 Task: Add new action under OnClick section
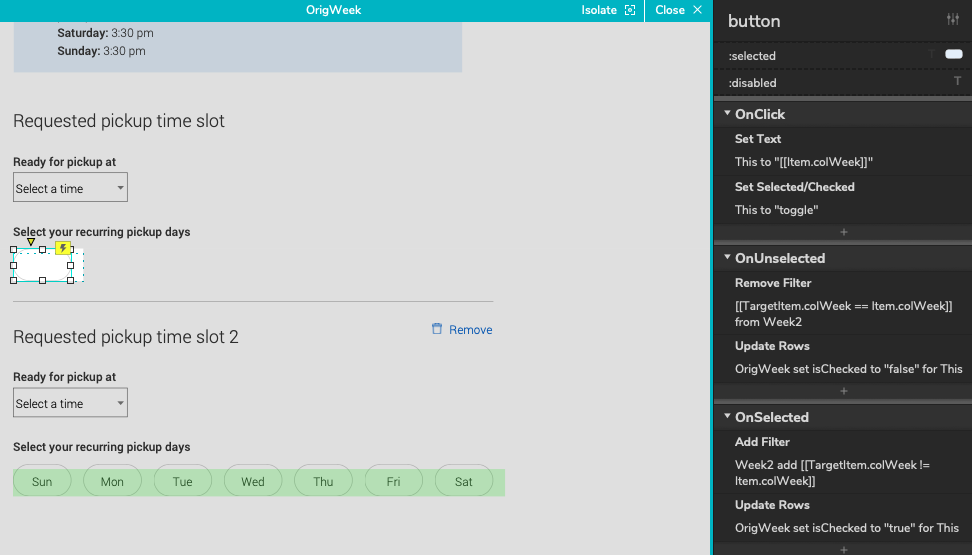(843, 232)
